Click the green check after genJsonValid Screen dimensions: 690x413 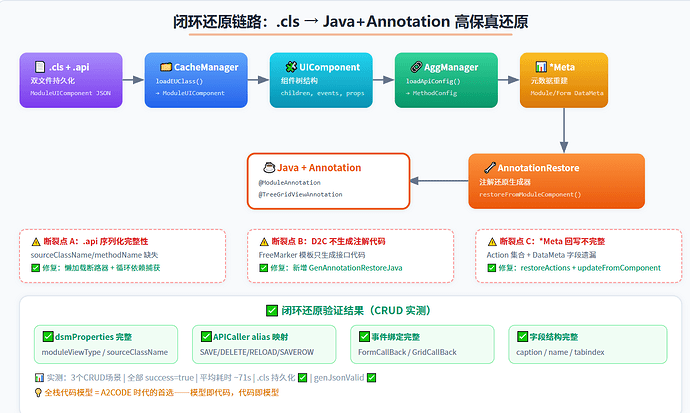pyautogui.click(x=371, y=377)
